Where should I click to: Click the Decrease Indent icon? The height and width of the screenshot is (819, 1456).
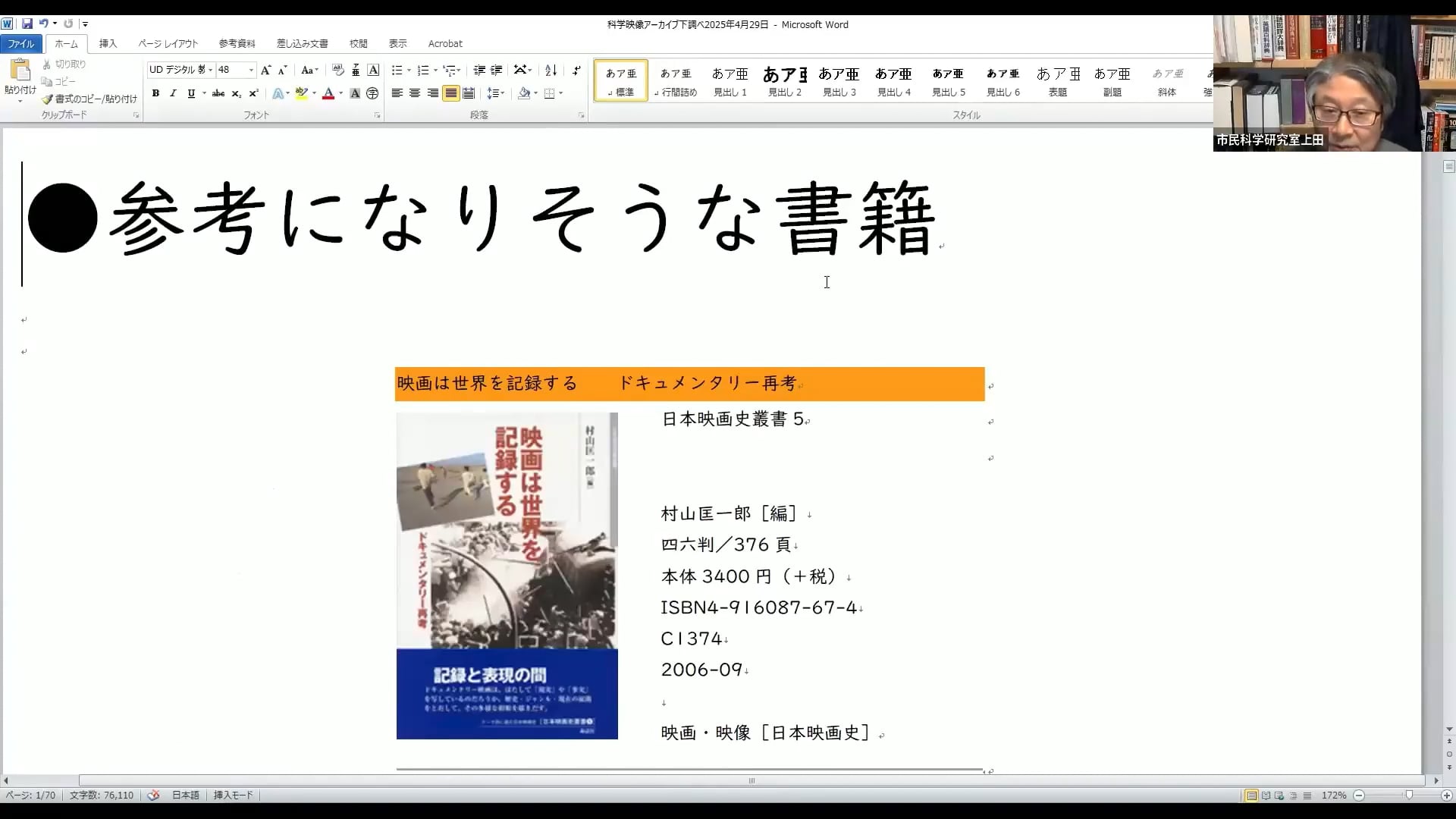tap(479, 70)
